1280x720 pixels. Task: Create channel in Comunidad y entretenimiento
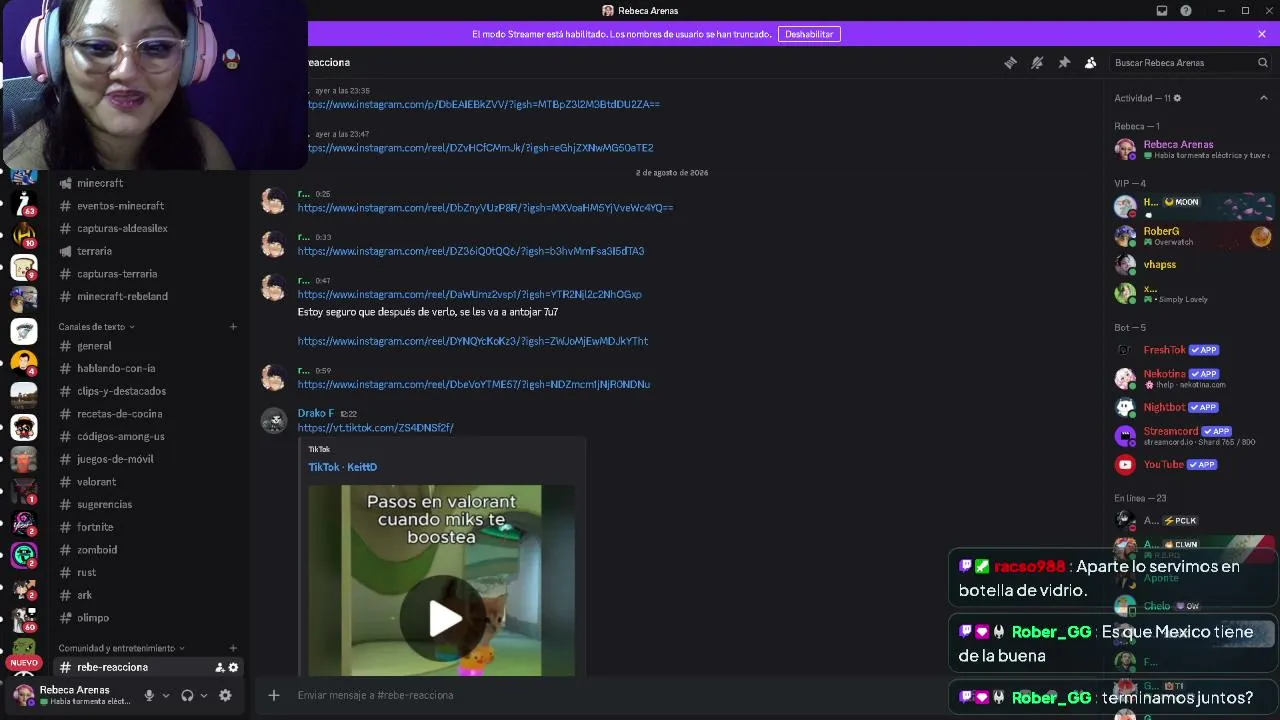233,648
